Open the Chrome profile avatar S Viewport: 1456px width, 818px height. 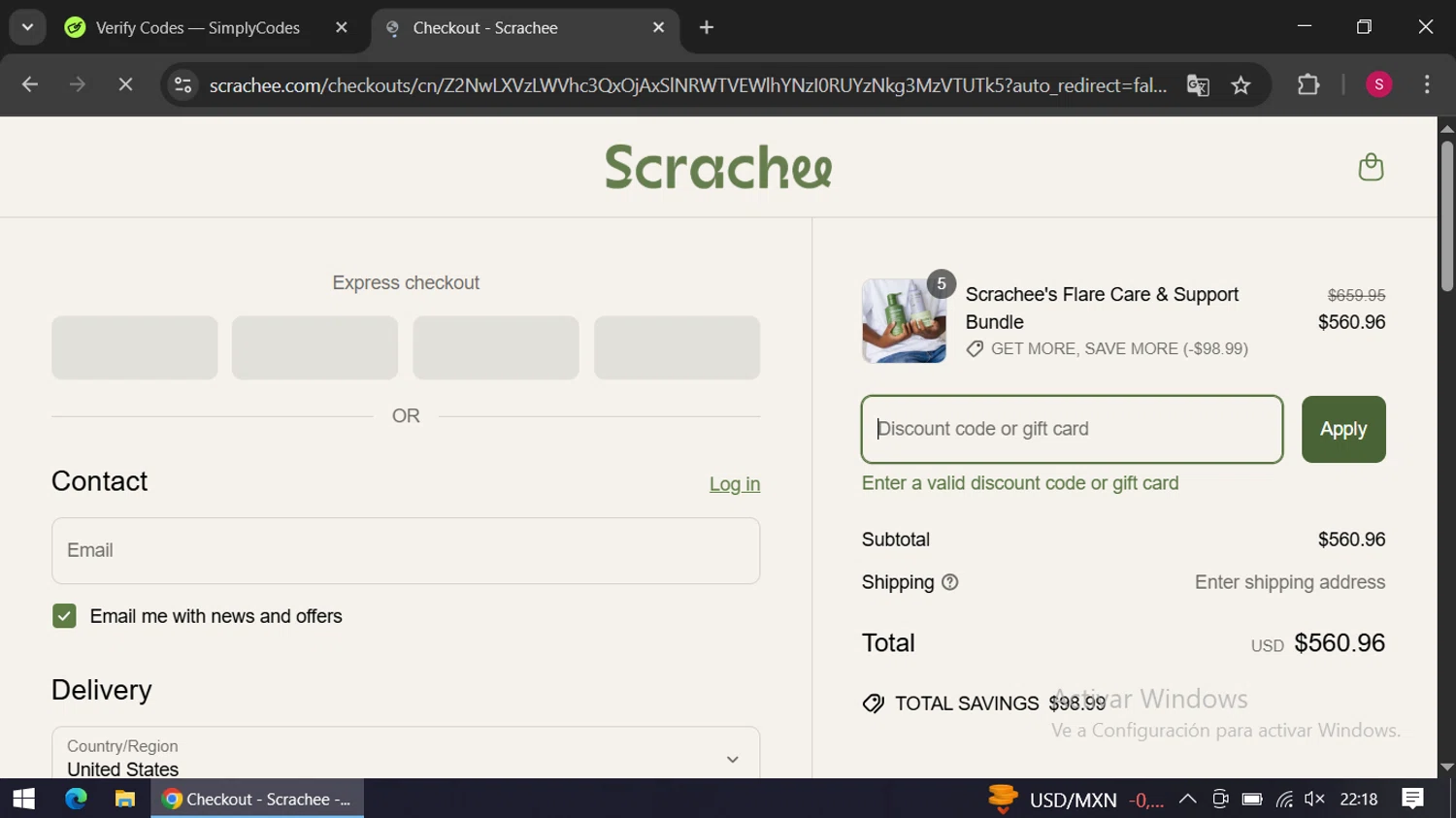point(1378,85)
